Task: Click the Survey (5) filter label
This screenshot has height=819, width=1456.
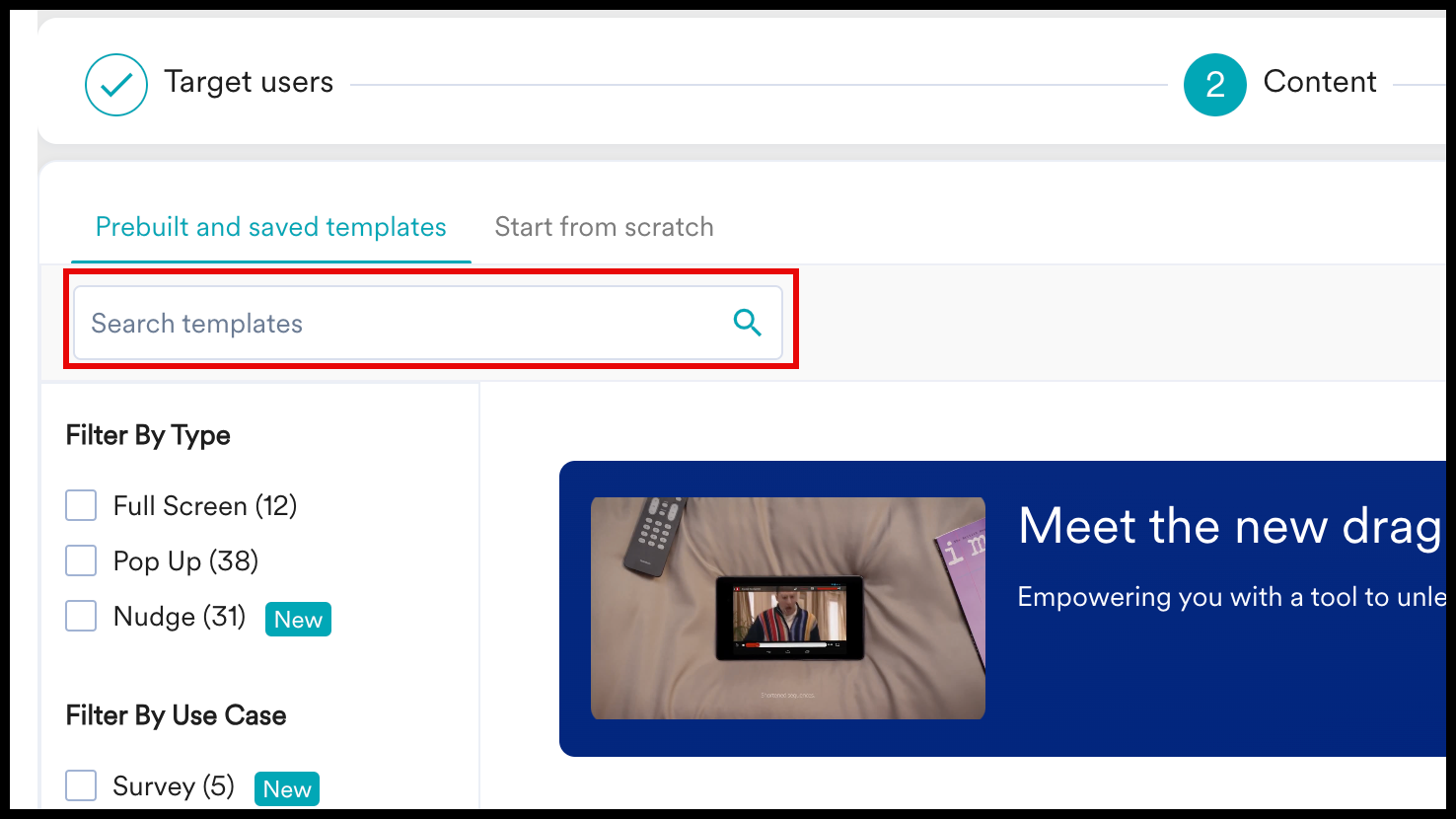Action: click(x=174, y=786)
